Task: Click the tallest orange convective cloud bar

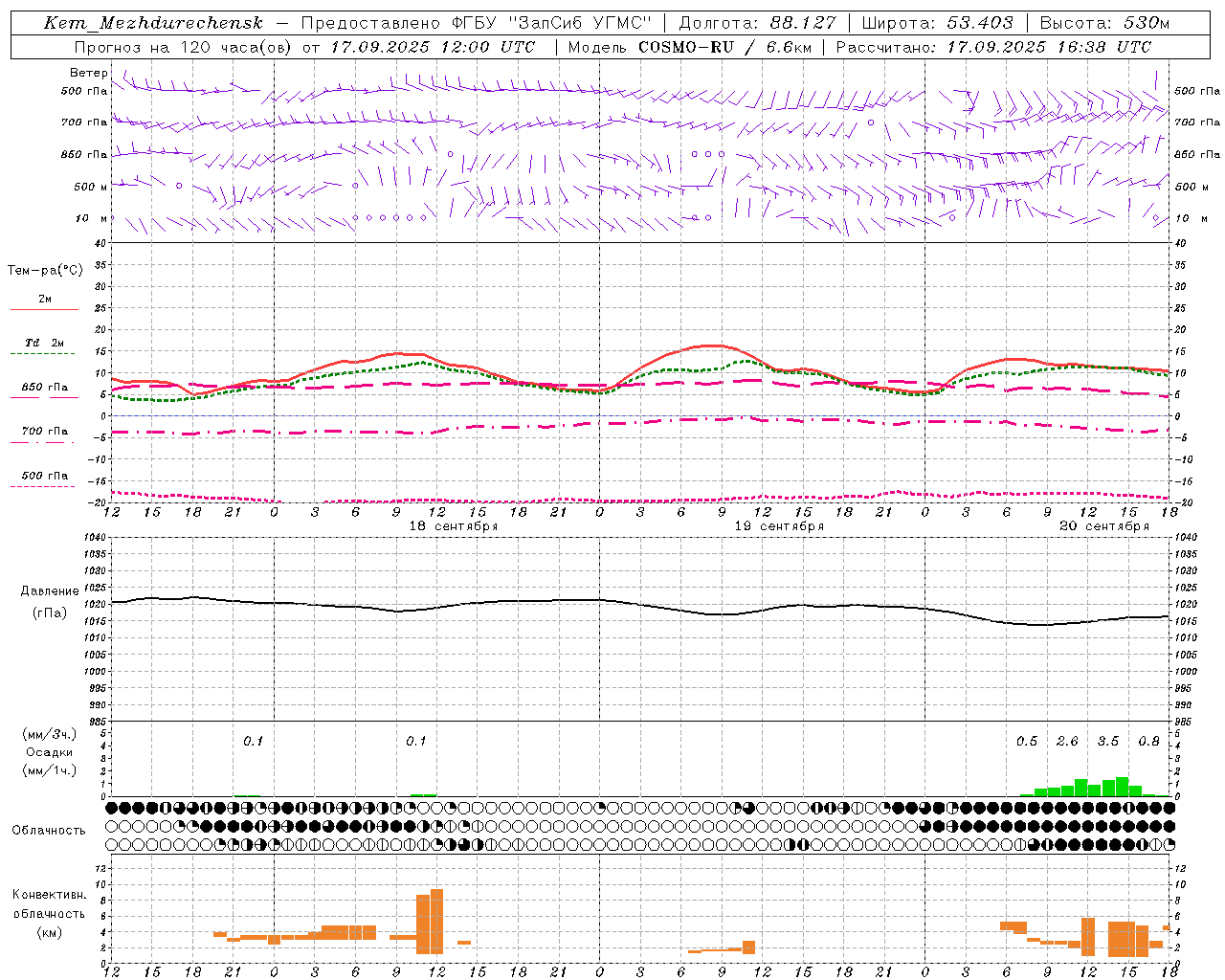Action: coord(437,922)
